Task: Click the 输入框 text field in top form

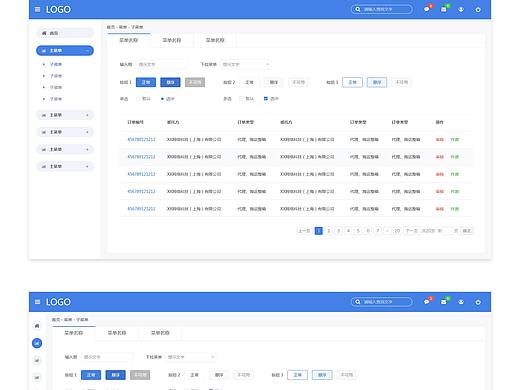Action: 162,64
